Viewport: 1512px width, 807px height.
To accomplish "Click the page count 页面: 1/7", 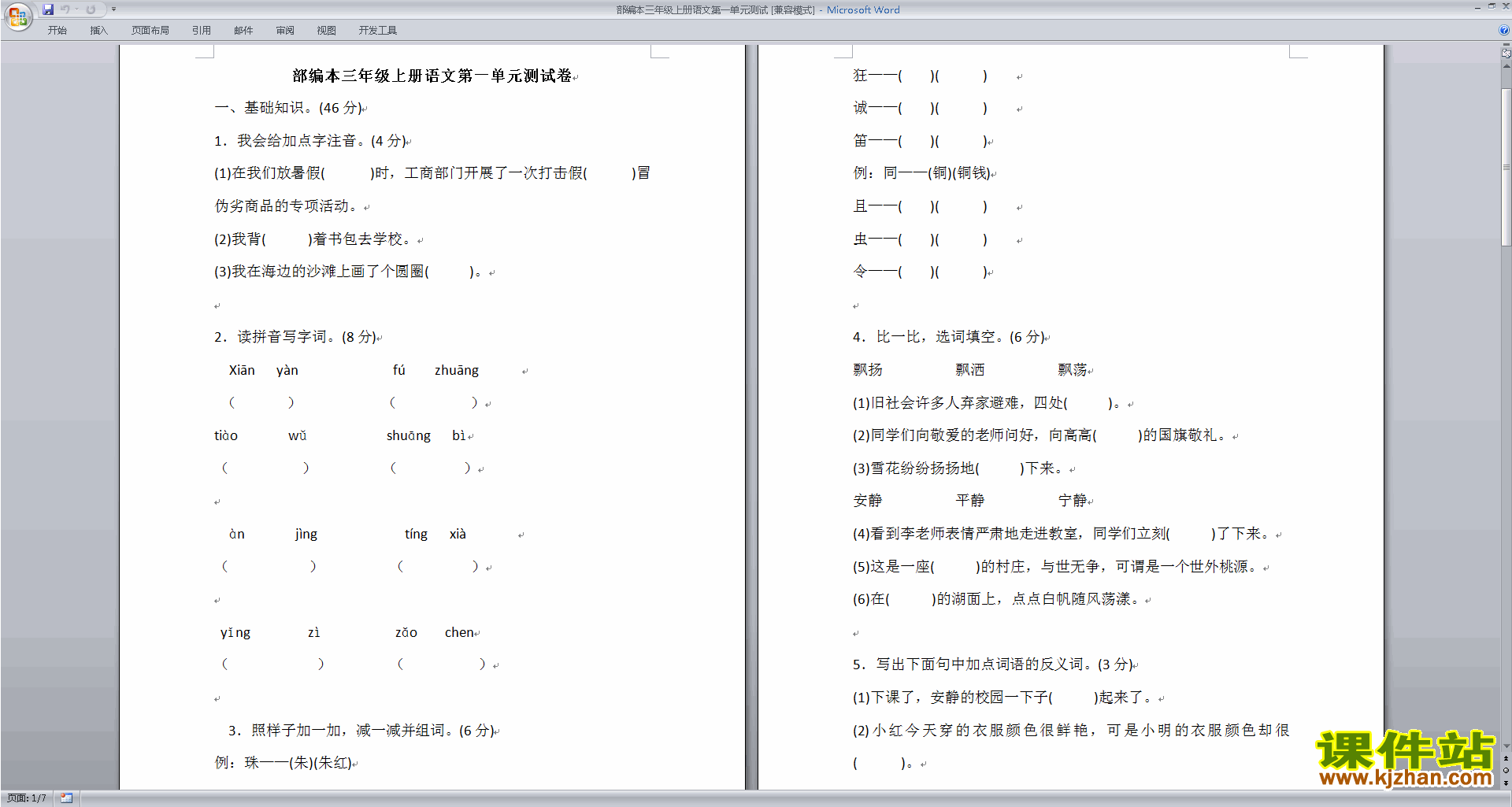I will pos(27,798).
